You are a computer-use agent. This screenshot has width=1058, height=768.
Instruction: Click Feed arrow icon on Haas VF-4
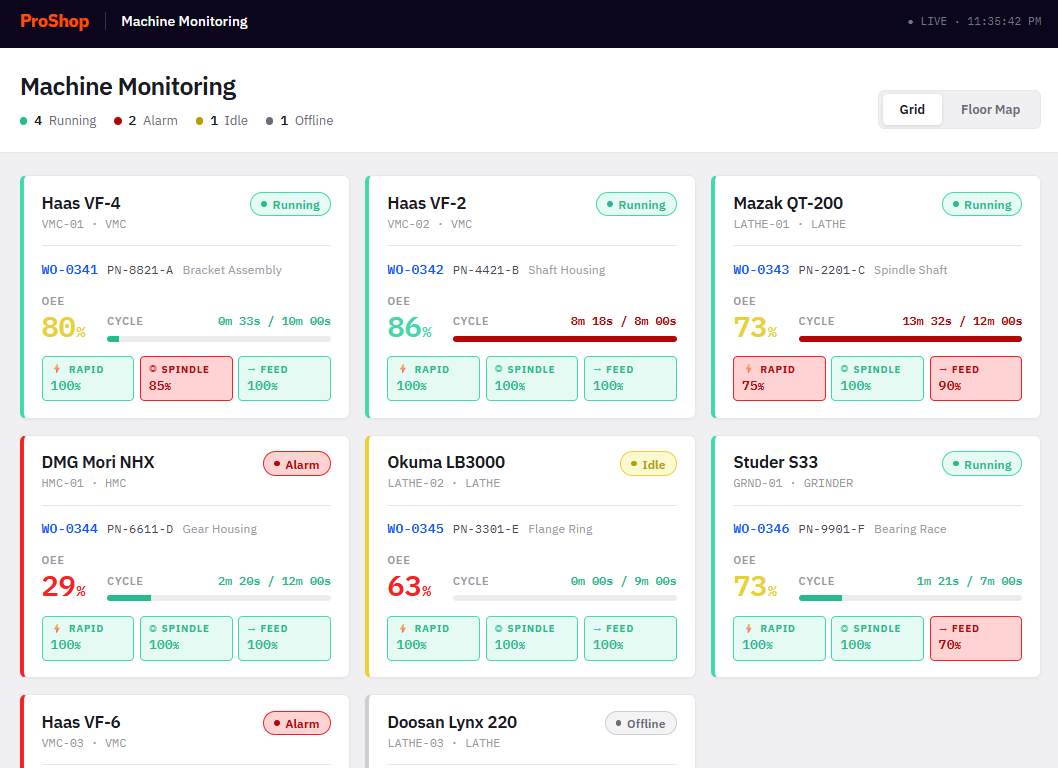(252, 369)
